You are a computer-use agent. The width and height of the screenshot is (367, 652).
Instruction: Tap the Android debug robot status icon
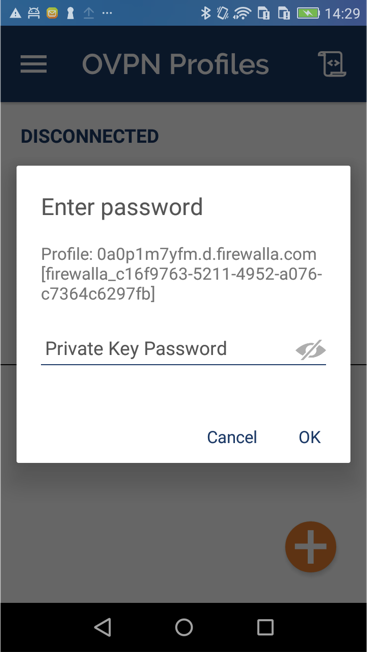(34, 13)
